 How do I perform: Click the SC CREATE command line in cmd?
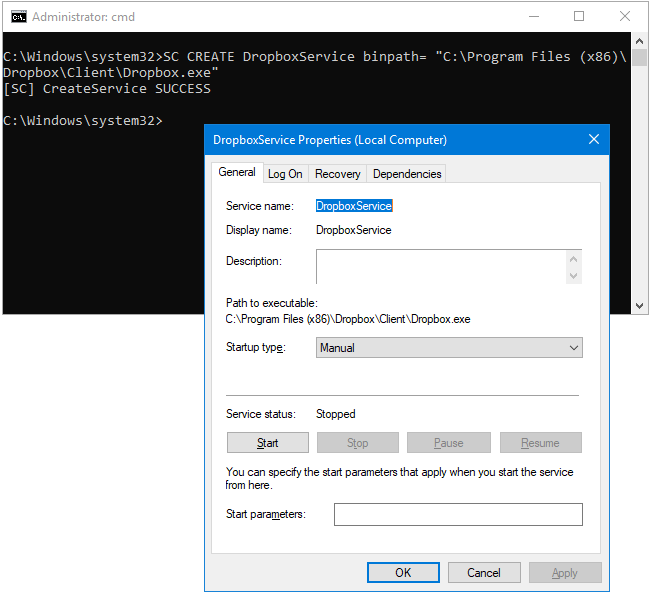(315, 65)
